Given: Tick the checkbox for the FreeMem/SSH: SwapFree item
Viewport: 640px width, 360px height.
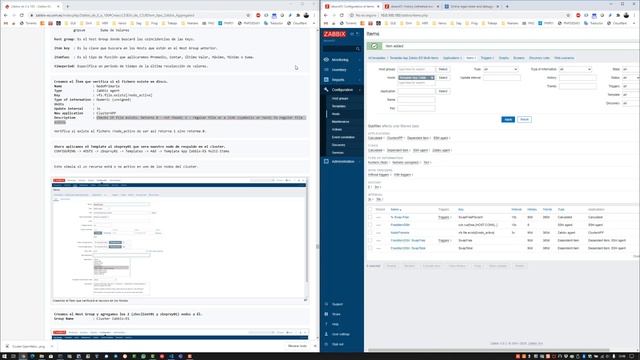Looking at the screenshot, I should pos(370,240).
